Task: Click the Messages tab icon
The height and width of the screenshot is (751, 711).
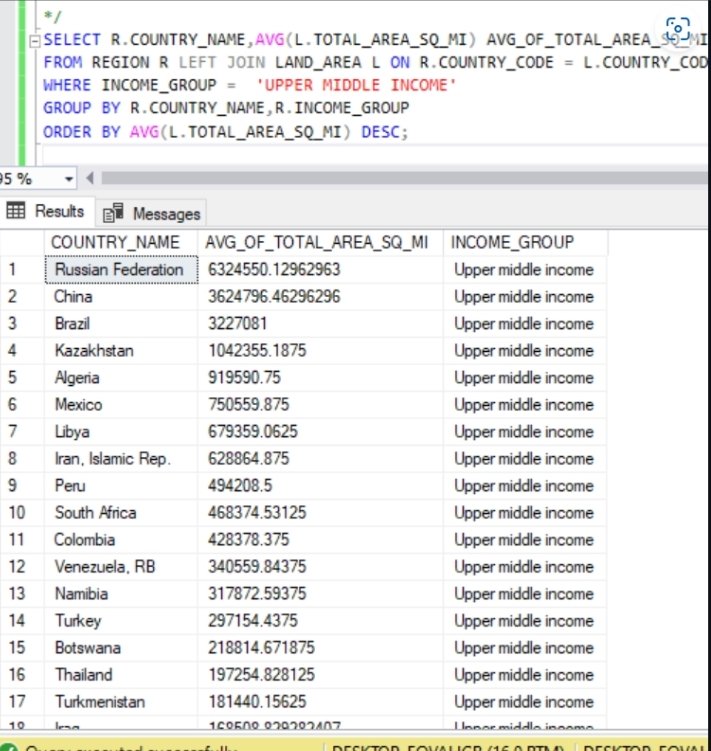Action: click(x=113, y=213)
